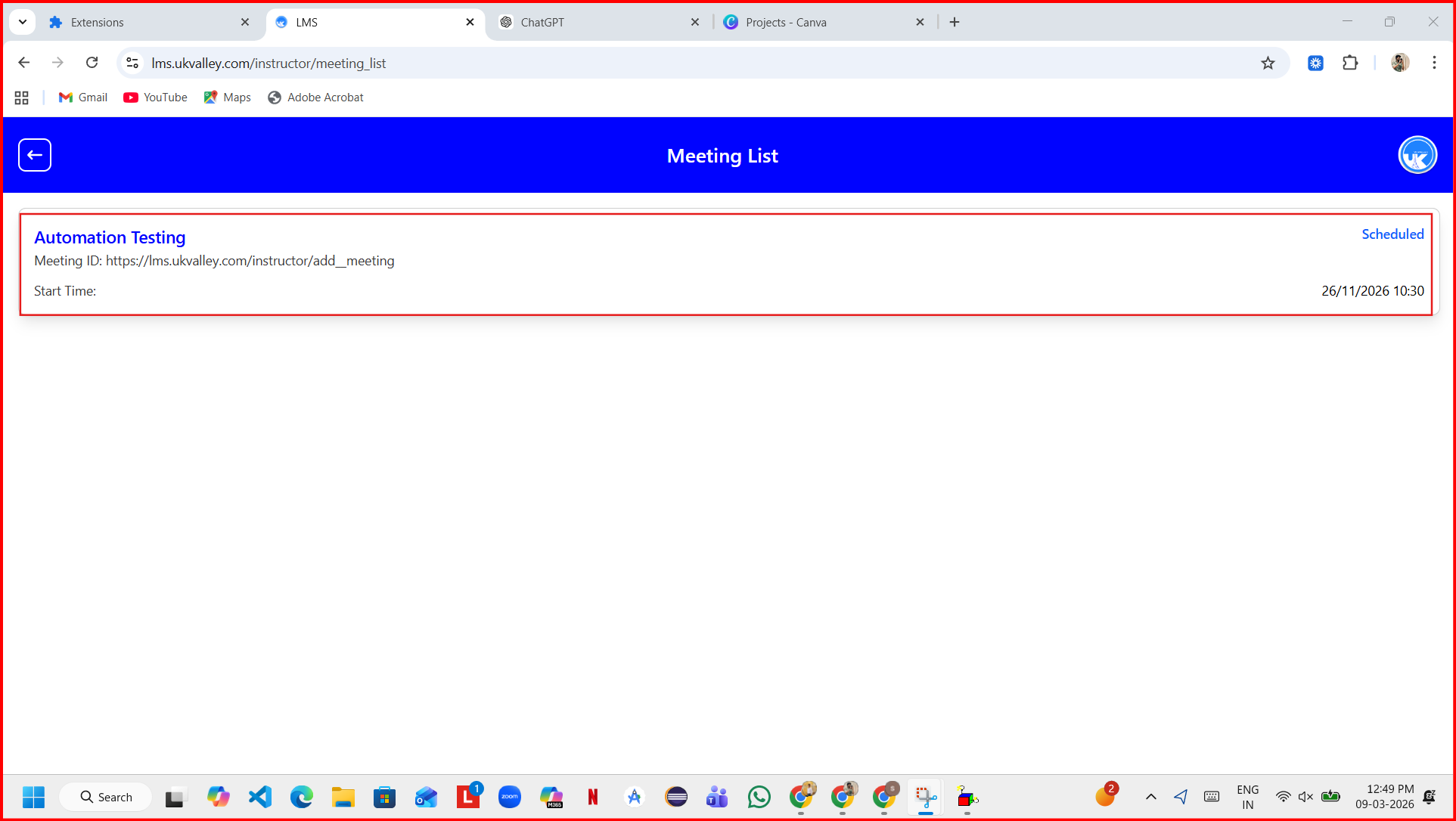
Task: Open a new browser tab
Action: coord(955,23)
